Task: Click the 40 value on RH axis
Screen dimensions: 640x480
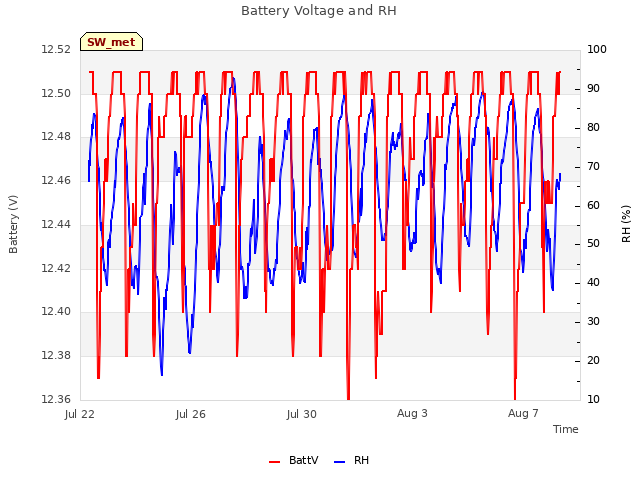Action: point(593,282)
